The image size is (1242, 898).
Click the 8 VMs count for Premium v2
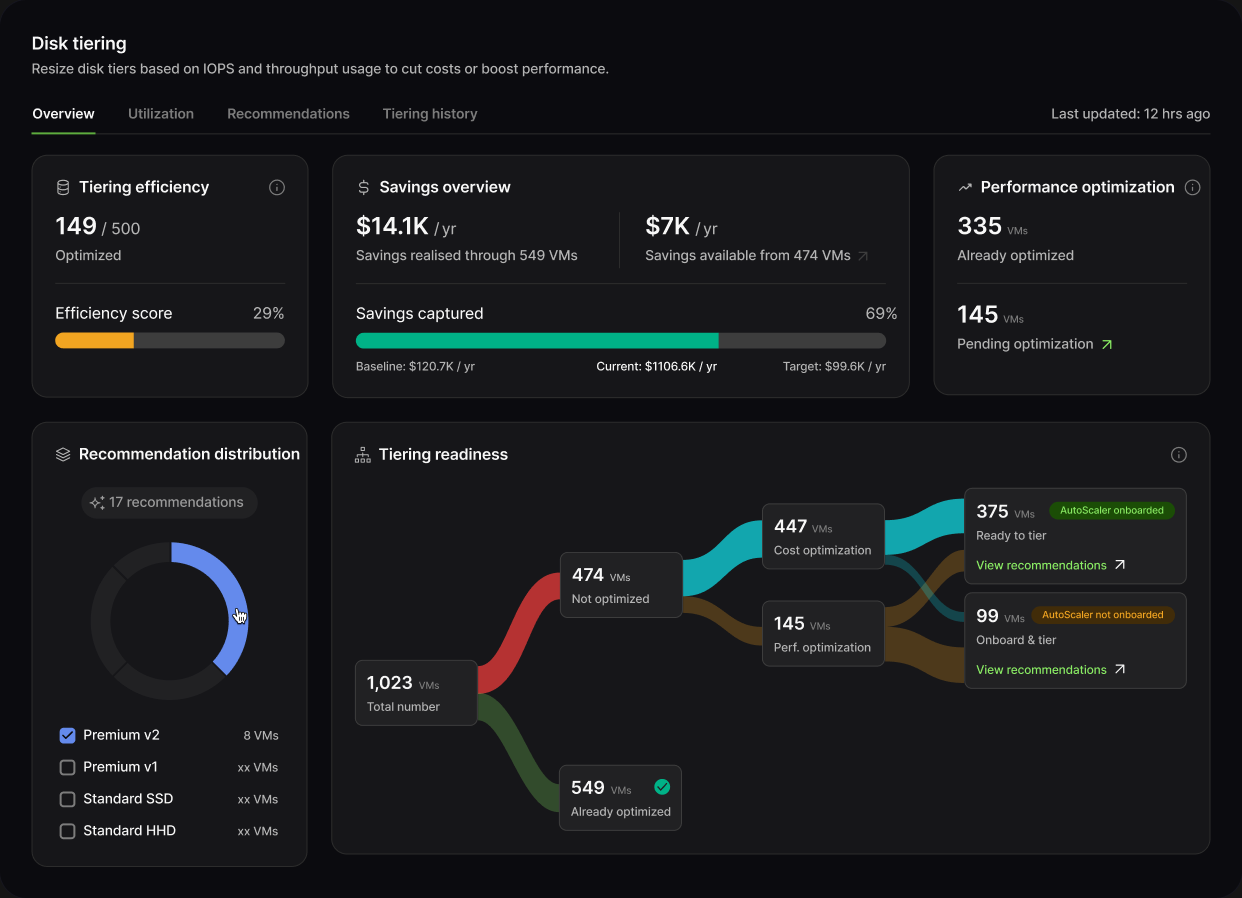[261, 736]
